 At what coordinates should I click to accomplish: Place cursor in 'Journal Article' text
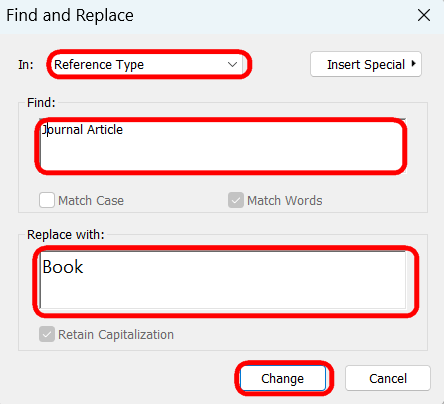coord(82,130)
